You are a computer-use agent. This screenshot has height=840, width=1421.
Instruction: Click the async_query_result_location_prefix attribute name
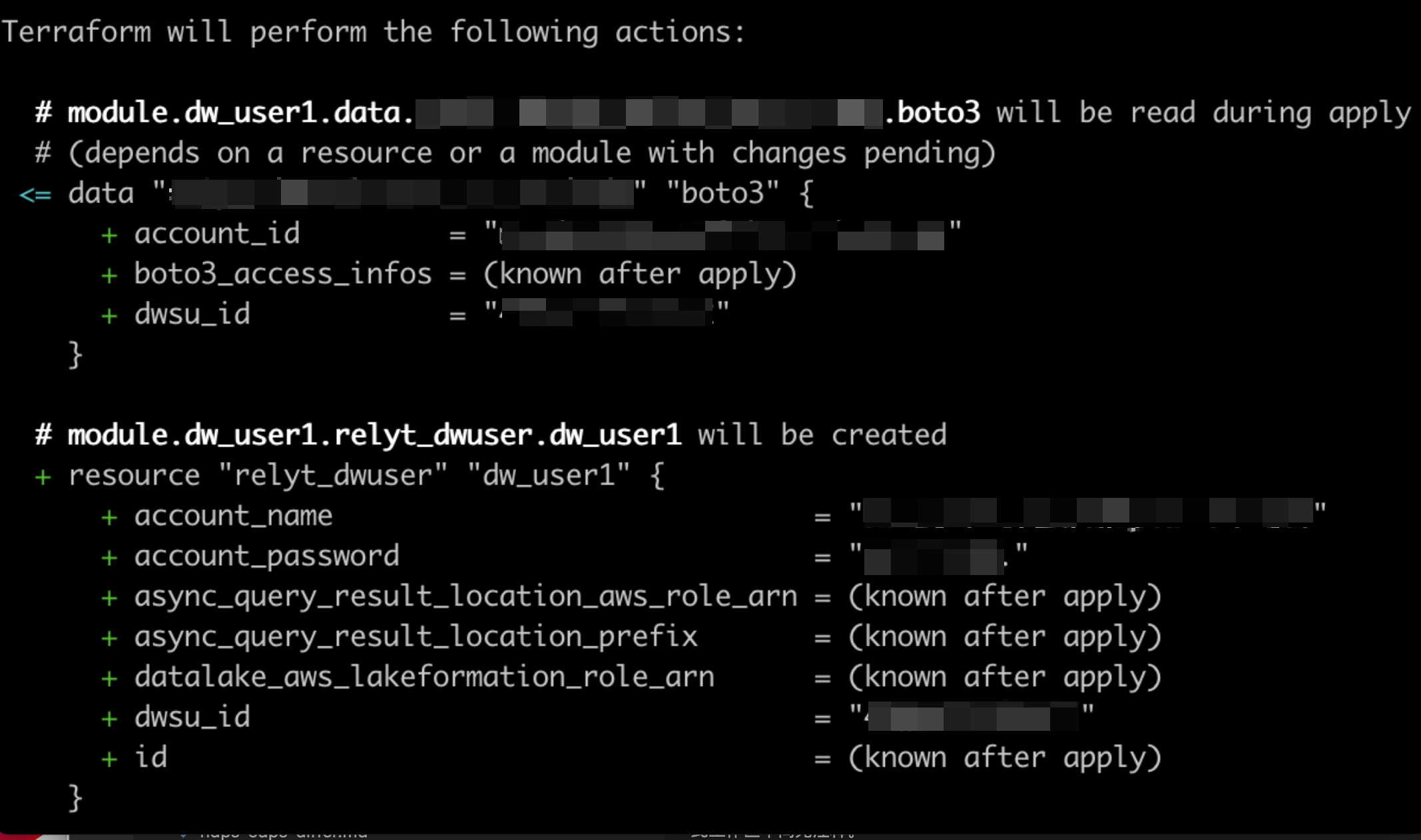(x=416, y=637)
